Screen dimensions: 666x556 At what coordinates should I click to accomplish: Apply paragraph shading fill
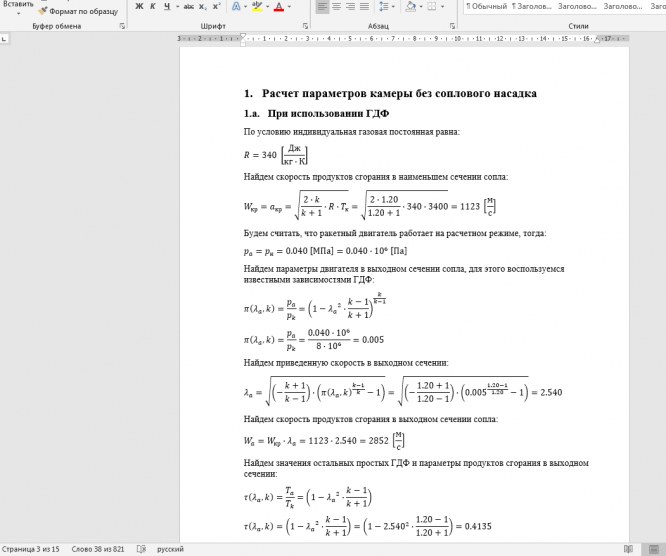[411, 6]
